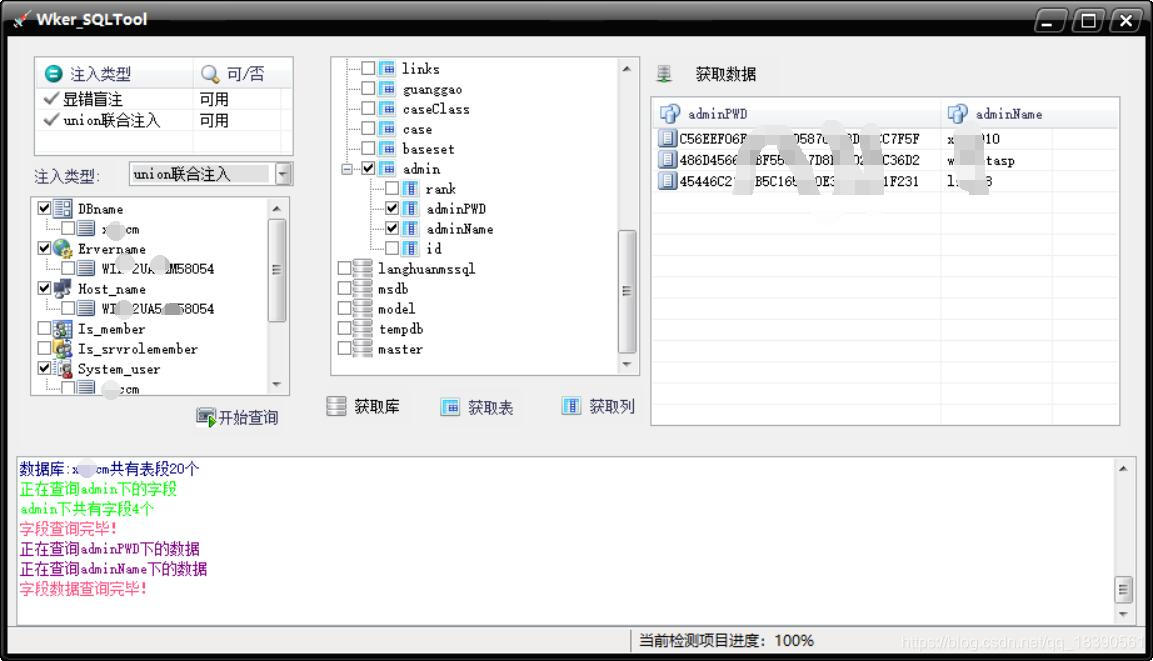Click the baseset table icon
The width and height of the screenshot is (1153, 661).
[388, 149]
